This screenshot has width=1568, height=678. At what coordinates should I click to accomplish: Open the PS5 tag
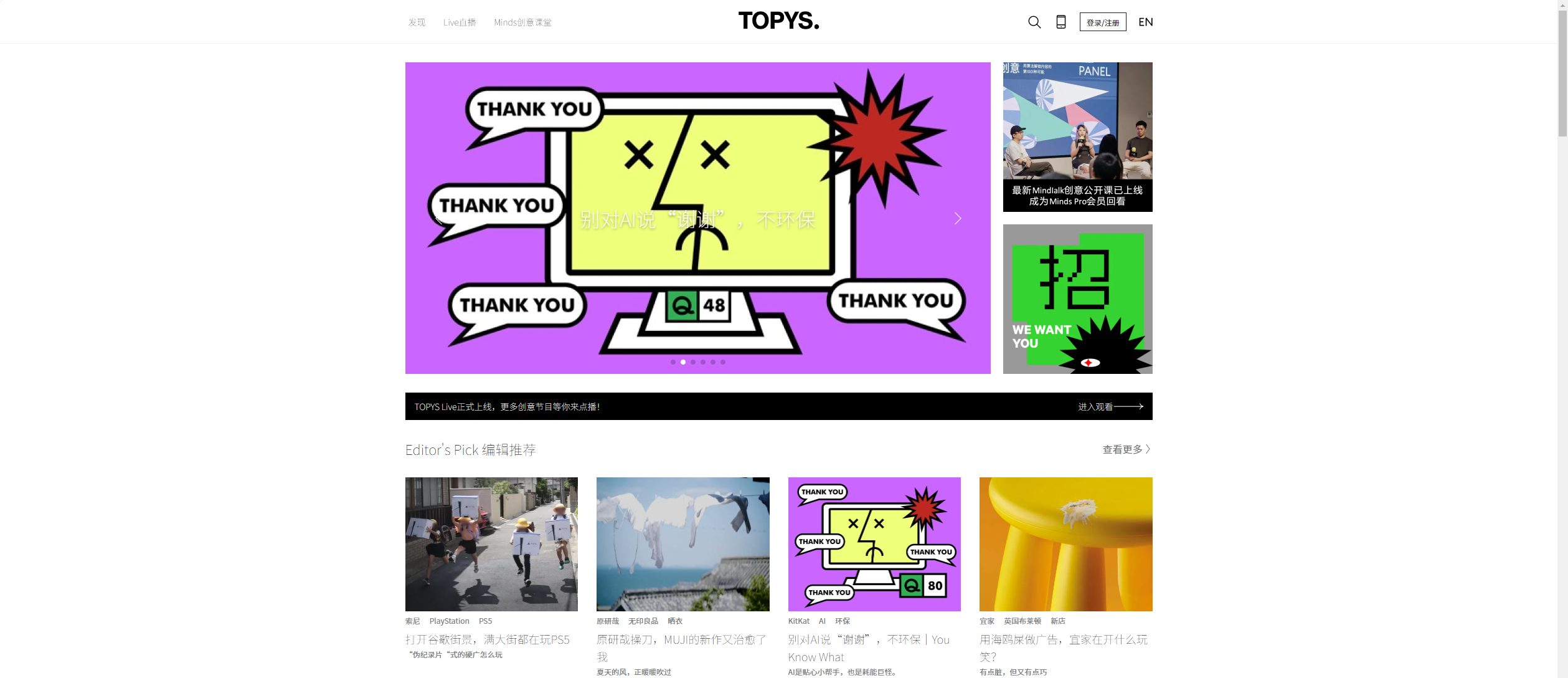click(x=484, y=621)
